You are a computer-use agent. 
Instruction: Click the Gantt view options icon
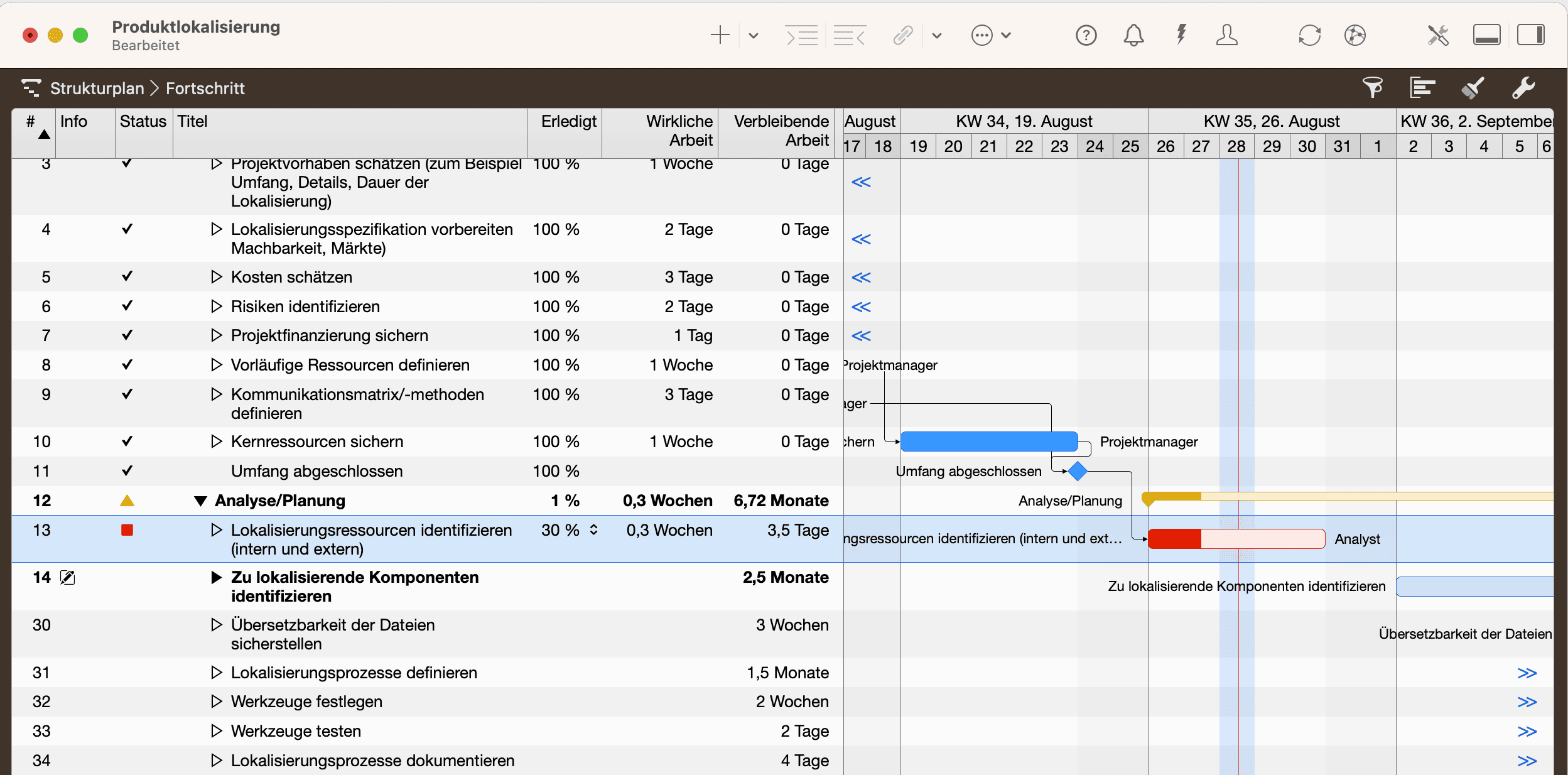pos(1423,88)
